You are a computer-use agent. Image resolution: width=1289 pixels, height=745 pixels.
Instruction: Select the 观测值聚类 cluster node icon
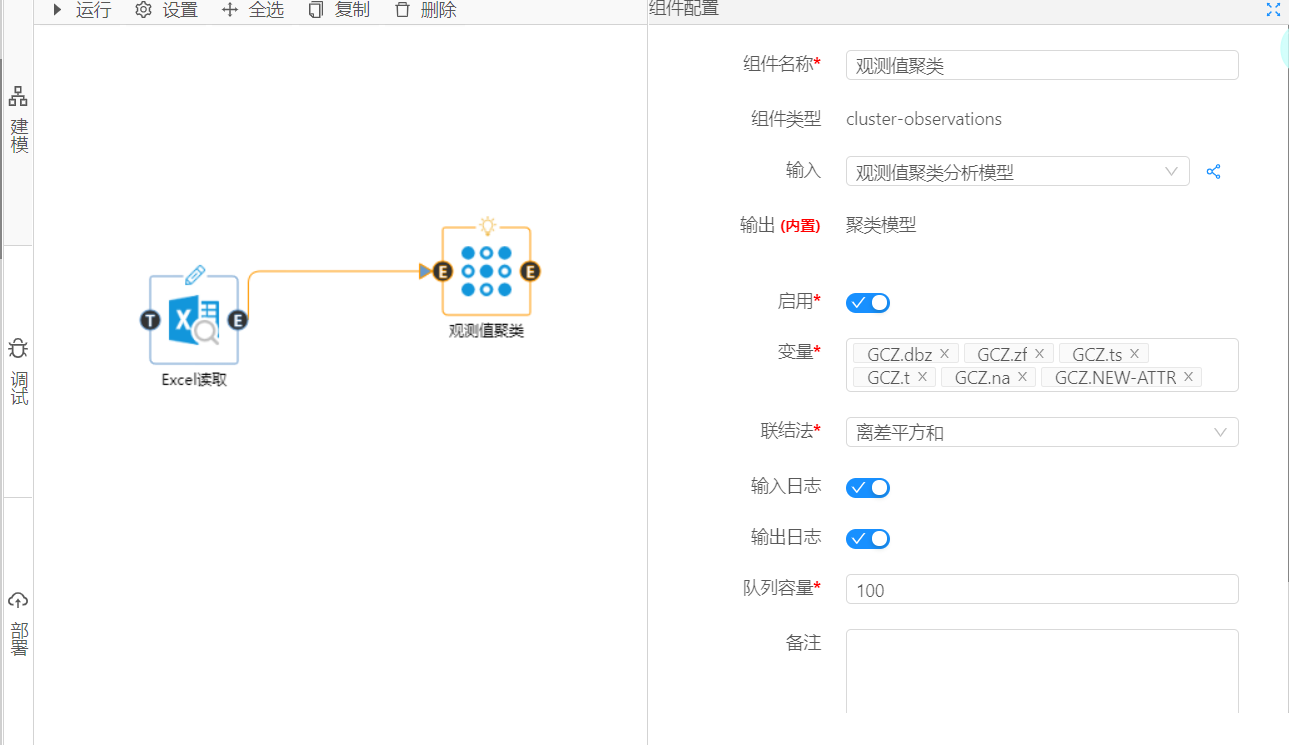tap(486, 271)
